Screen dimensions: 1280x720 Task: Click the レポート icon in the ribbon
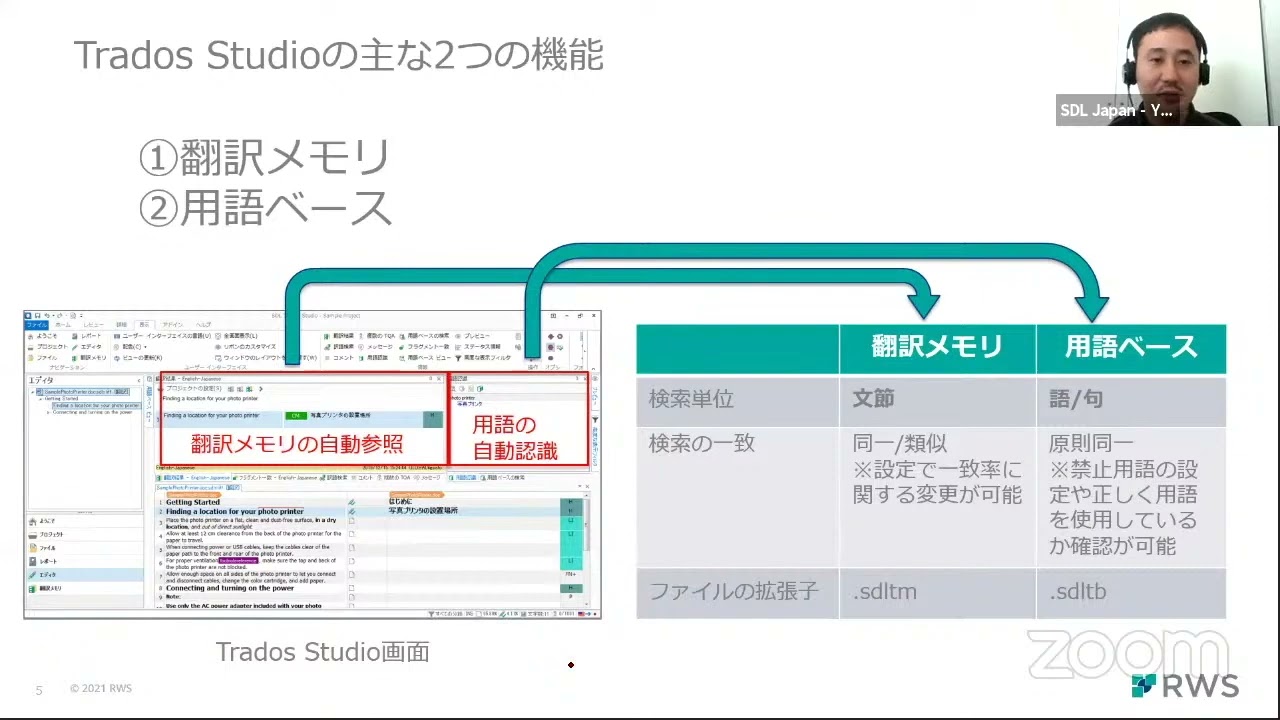(x=75, y=336)
